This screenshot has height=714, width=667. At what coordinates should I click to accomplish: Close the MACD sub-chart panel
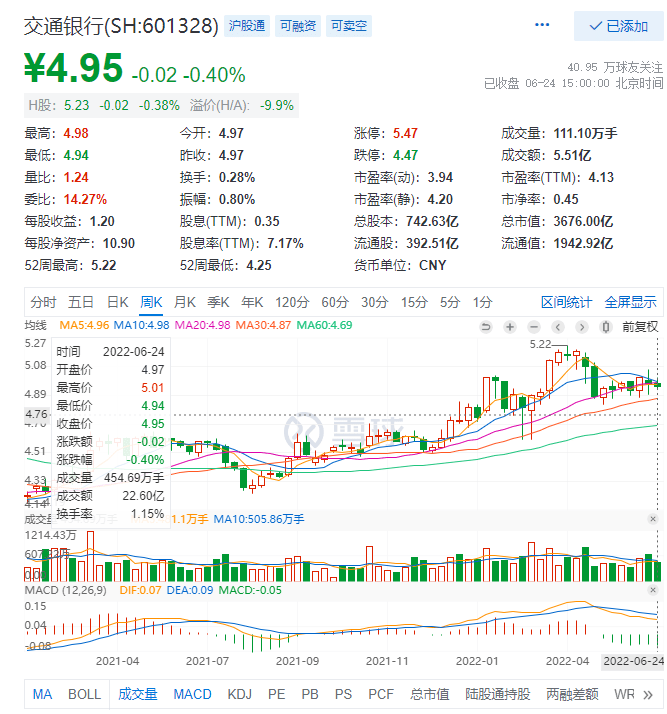653,590
